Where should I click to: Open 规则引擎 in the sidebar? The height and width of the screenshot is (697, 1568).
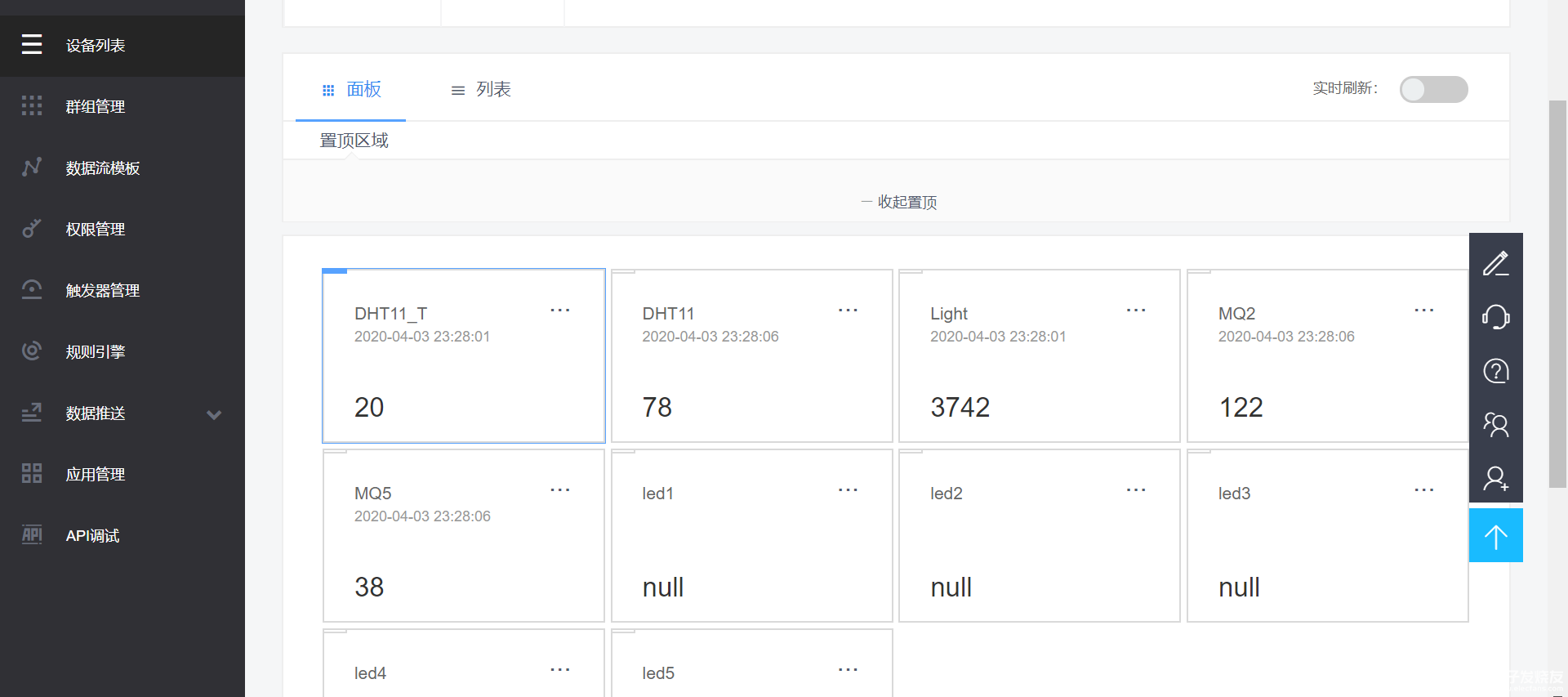(x=122, y=352)
